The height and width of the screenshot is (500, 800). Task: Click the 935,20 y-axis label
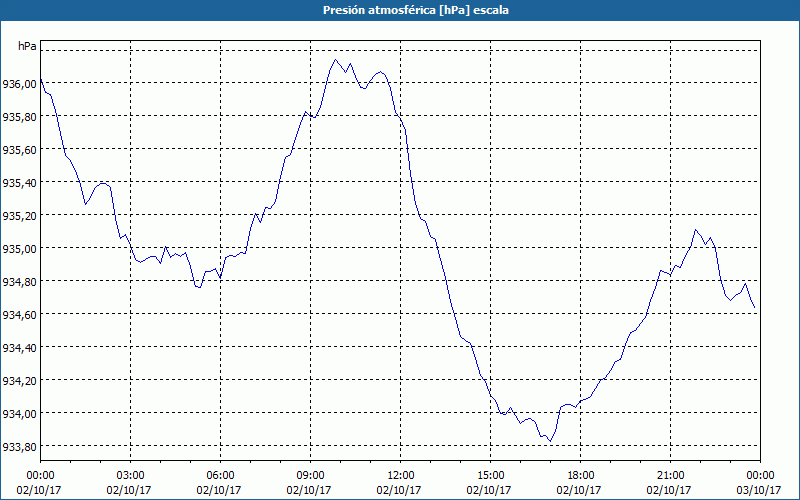20,216
